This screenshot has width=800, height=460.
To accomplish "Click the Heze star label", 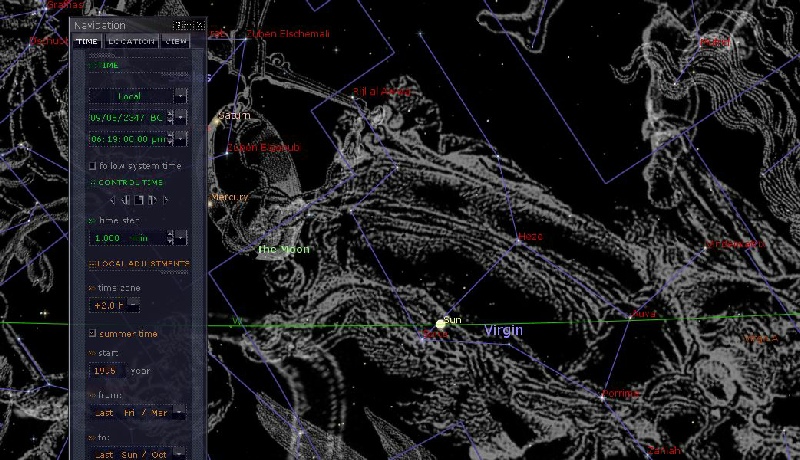I will [531, 236].
